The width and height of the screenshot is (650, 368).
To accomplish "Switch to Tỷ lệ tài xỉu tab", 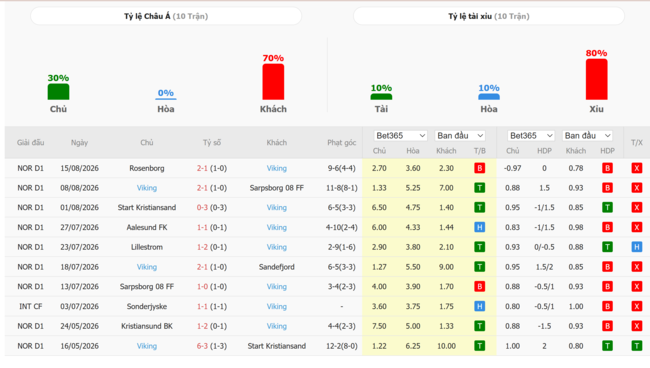I will point(489,16).
